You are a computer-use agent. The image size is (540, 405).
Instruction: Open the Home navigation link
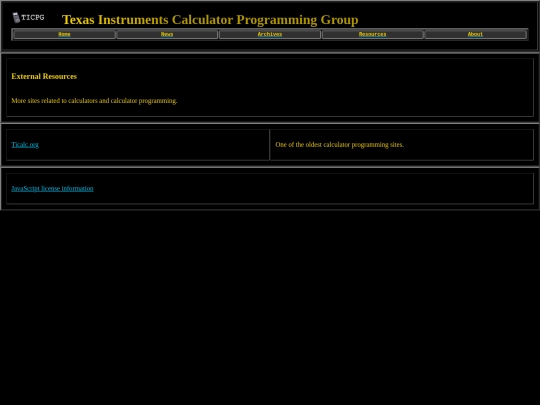point(64,34)
